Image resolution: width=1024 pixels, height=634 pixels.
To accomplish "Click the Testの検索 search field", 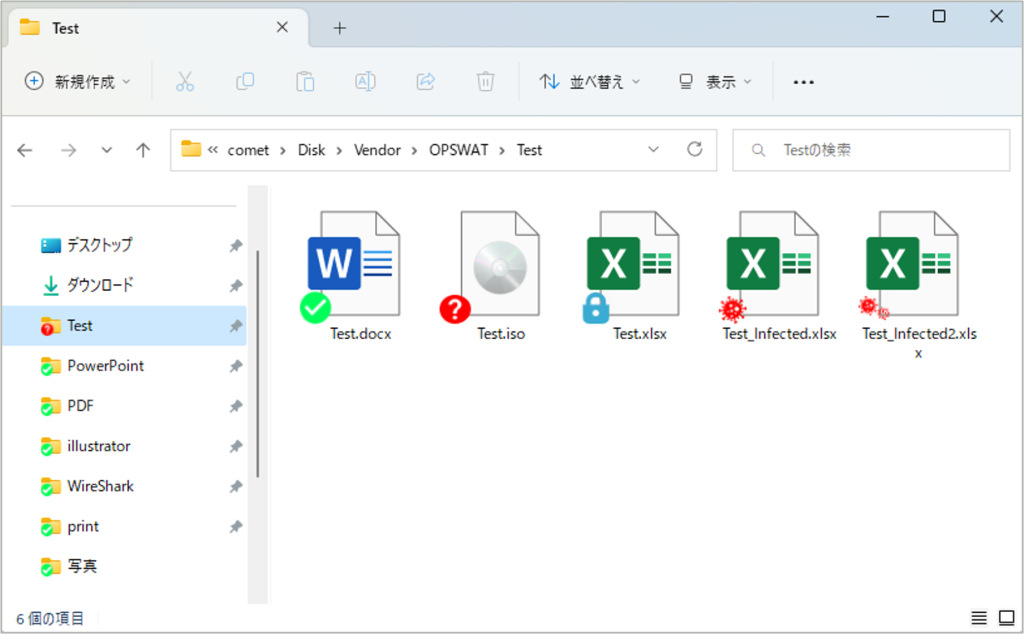I will pyautogui.click(x=871, y=150).
